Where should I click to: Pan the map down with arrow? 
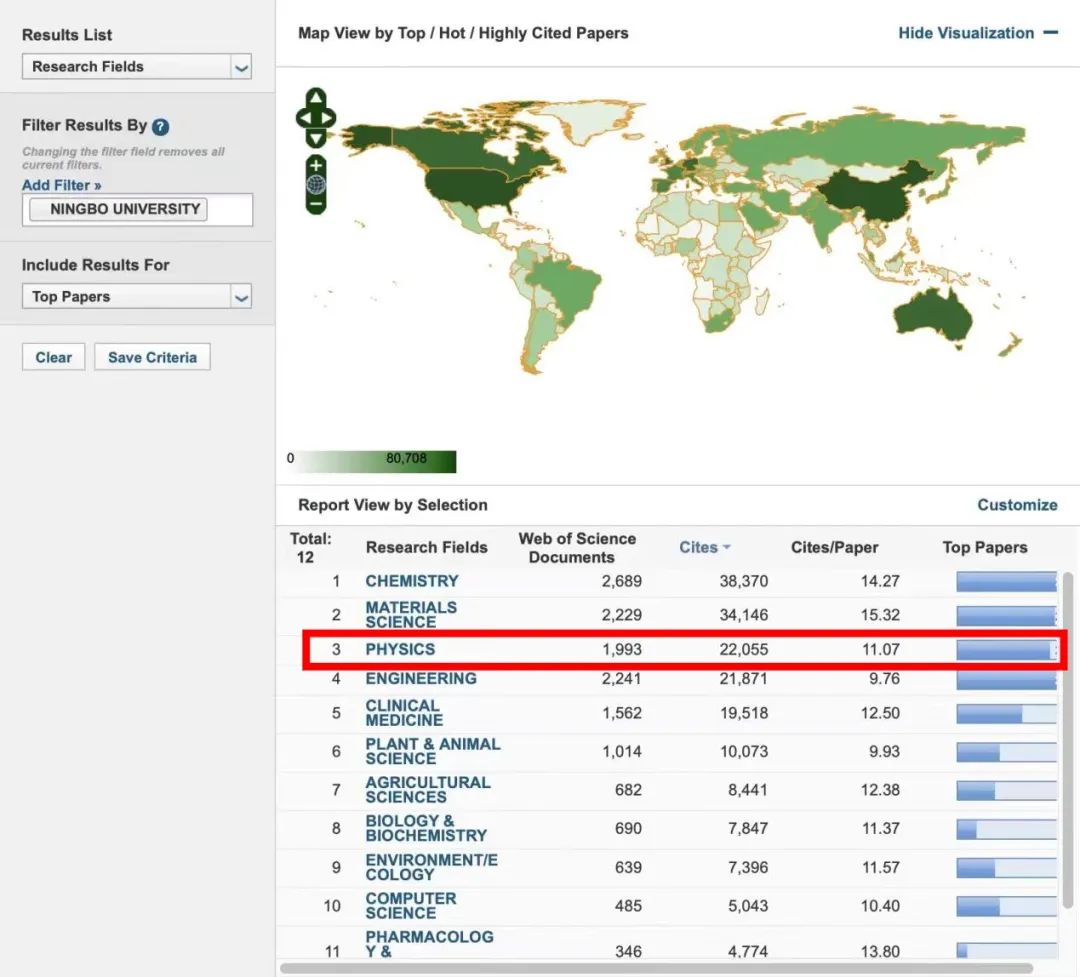click(316, 139)
